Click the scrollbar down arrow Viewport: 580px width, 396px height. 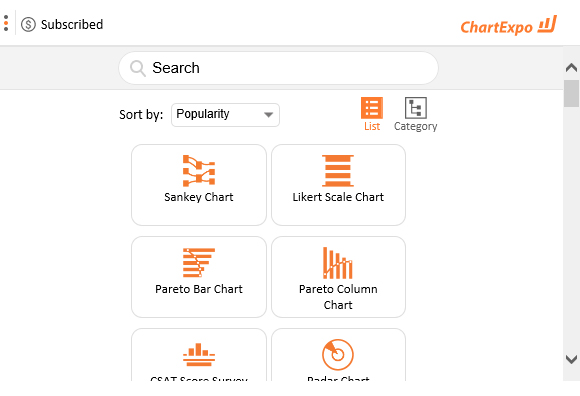[571, 359]
